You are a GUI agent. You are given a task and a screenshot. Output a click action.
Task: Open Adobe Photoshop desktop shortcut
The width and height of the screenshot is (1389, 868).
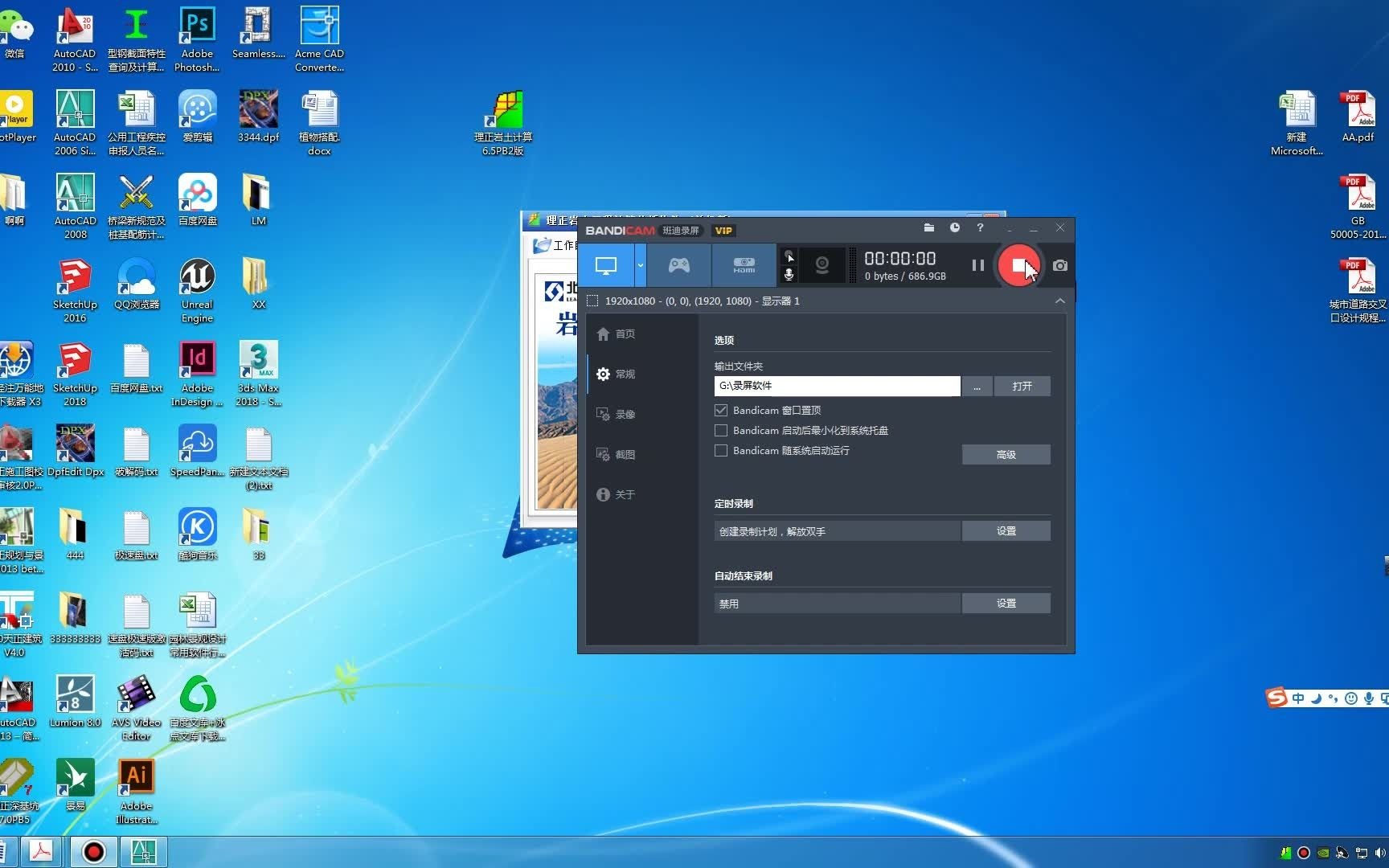pyautogui.click(x=197, y=39)
